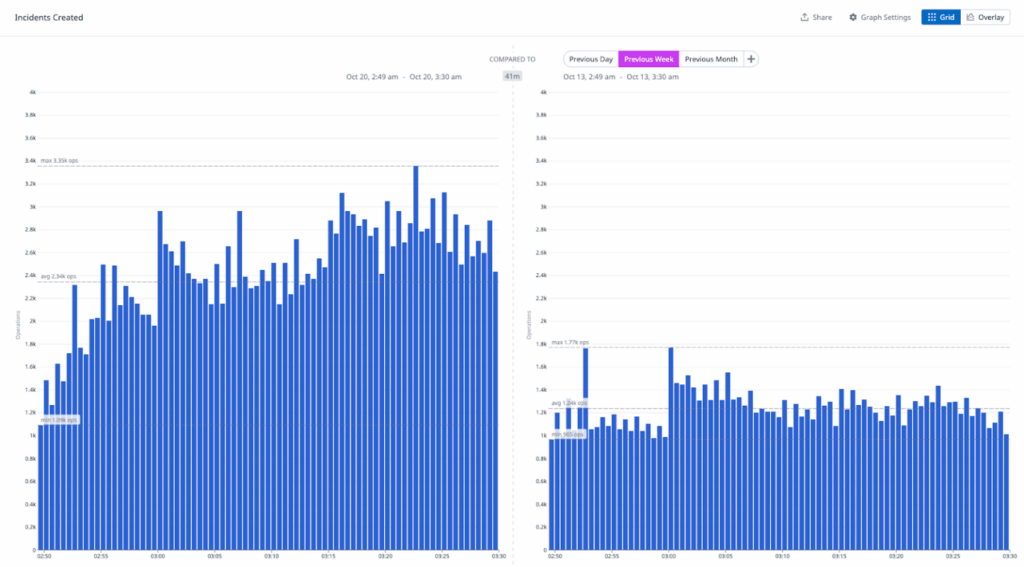Select Previous Day comparison
Viewport: 1024px width, 567px height.
(x=590, y=59)
